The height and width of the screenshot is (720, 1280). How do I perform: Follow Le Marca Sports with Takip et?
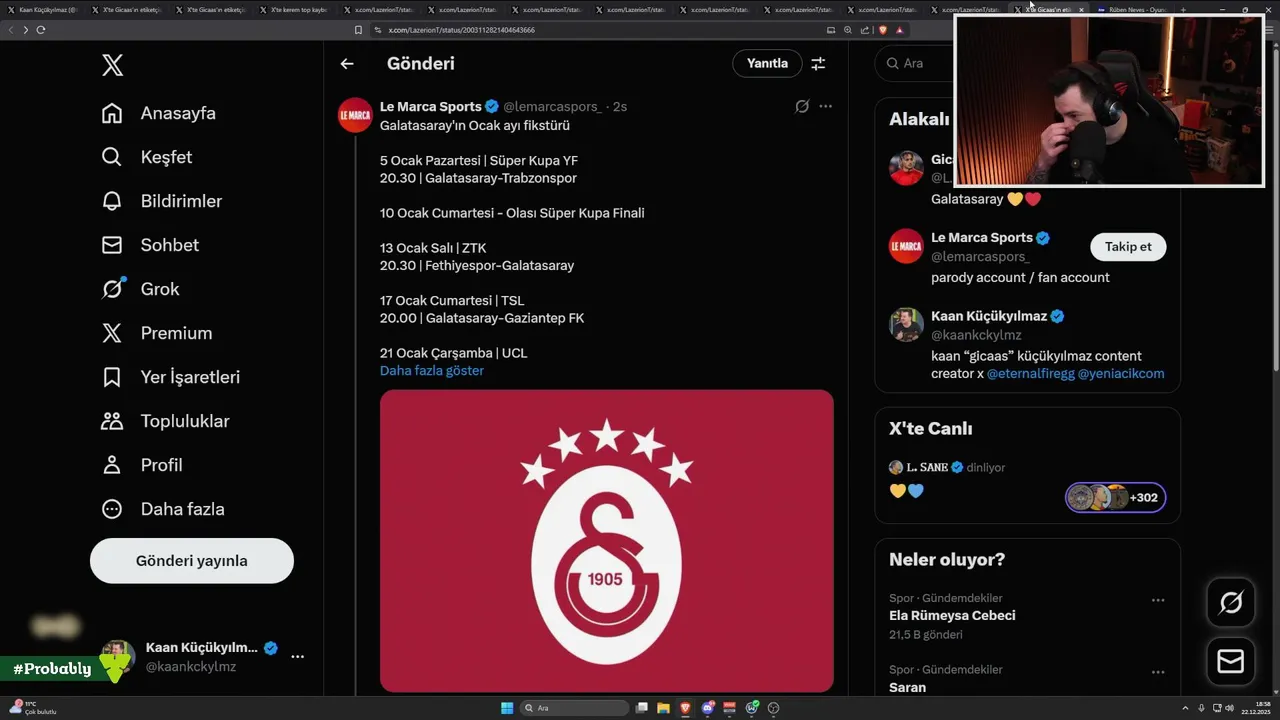(1128, 247)
